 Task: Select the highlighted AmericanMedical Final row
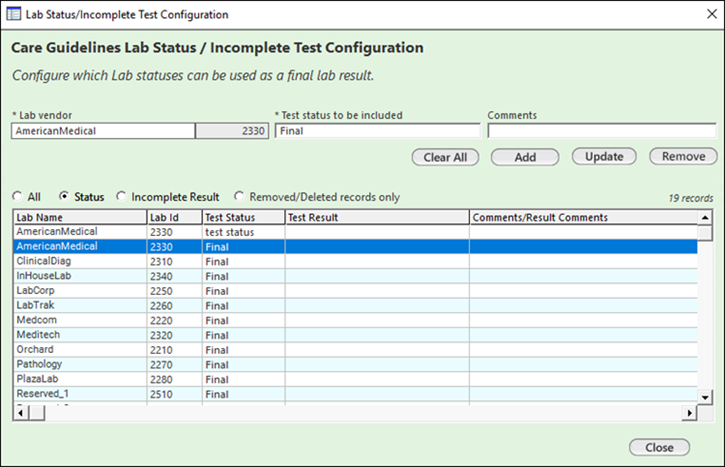[356, 246]
